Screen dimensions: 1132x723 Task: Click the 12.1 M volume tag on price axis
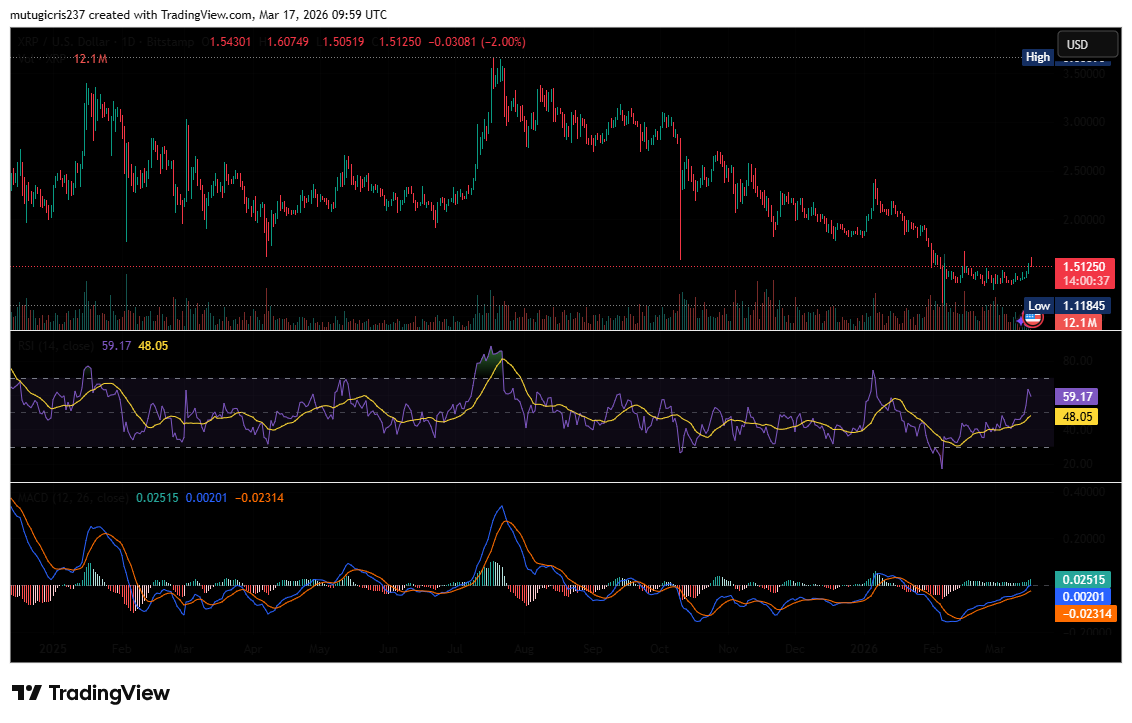[1079, 322]
